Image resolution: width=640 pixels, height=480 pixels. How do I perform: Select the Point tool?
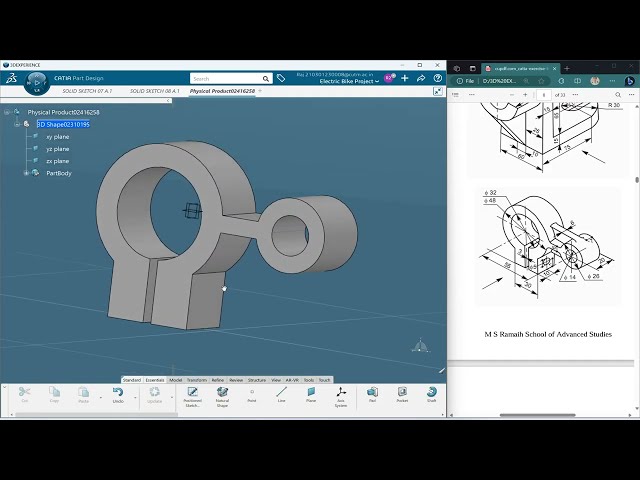[252, 394]
